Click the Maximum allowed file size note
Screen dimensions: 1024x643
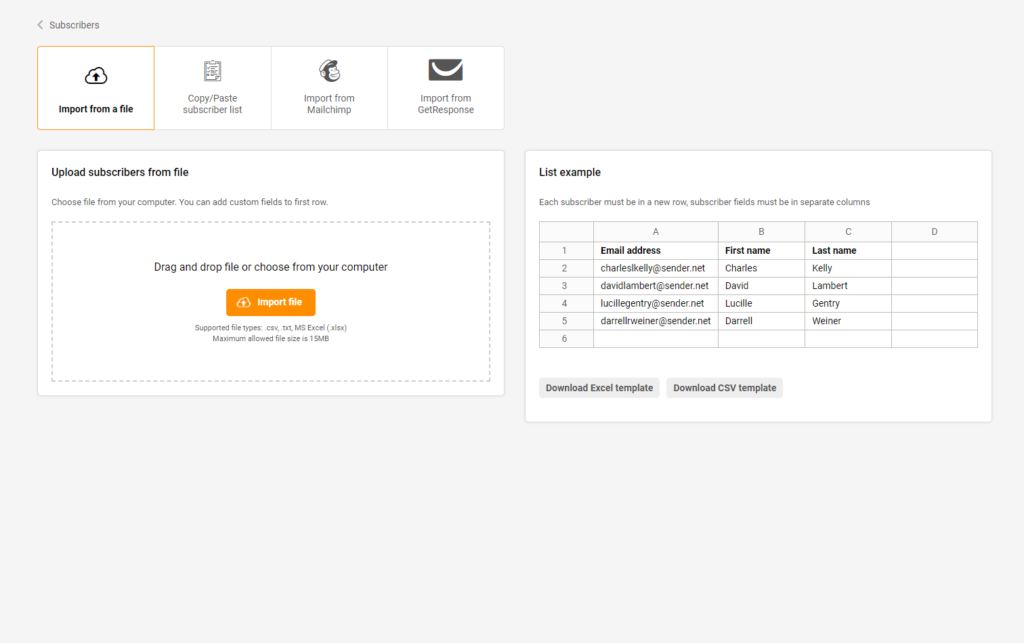(x=270, y=339)
